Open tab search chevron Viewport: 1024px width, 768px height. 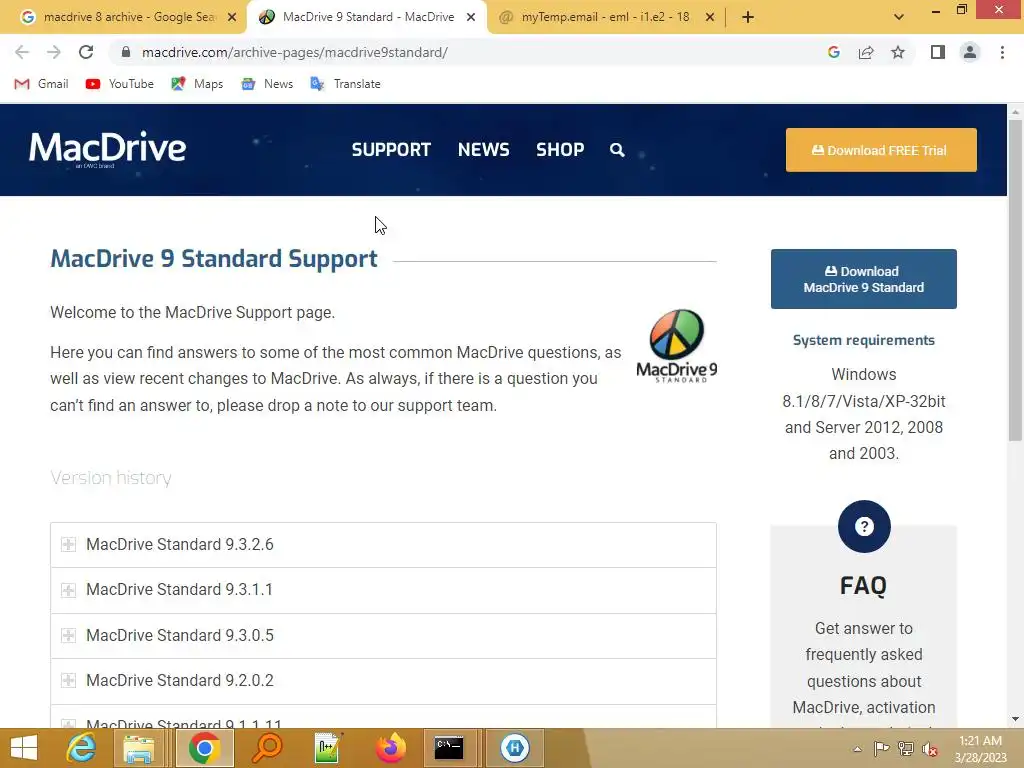[x=899, y=17]
